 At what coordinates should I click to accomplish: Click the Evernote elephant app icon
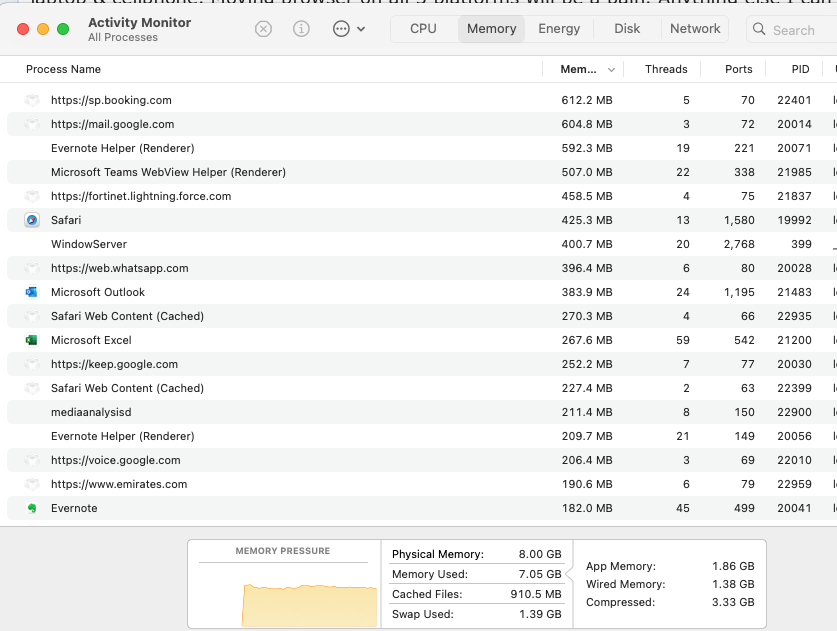click(x=32, y=508)
